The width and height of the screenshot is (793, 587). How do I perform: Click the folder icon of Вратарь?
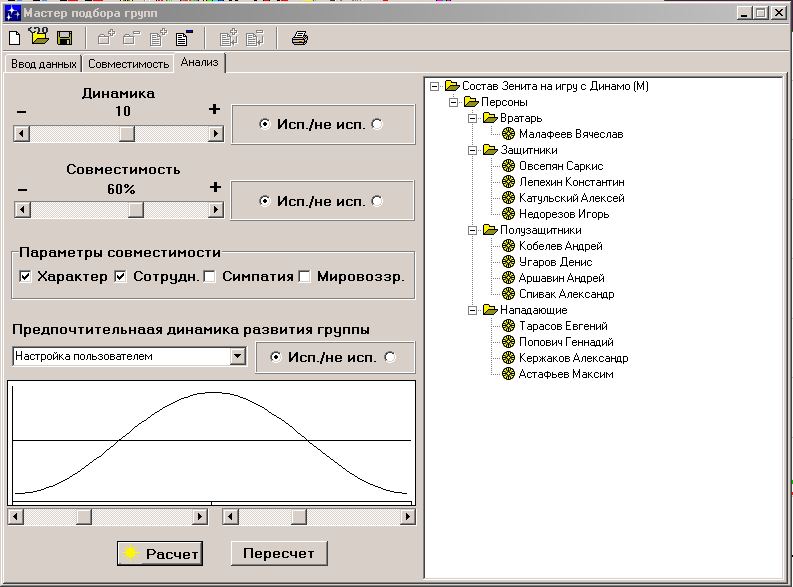491,118
